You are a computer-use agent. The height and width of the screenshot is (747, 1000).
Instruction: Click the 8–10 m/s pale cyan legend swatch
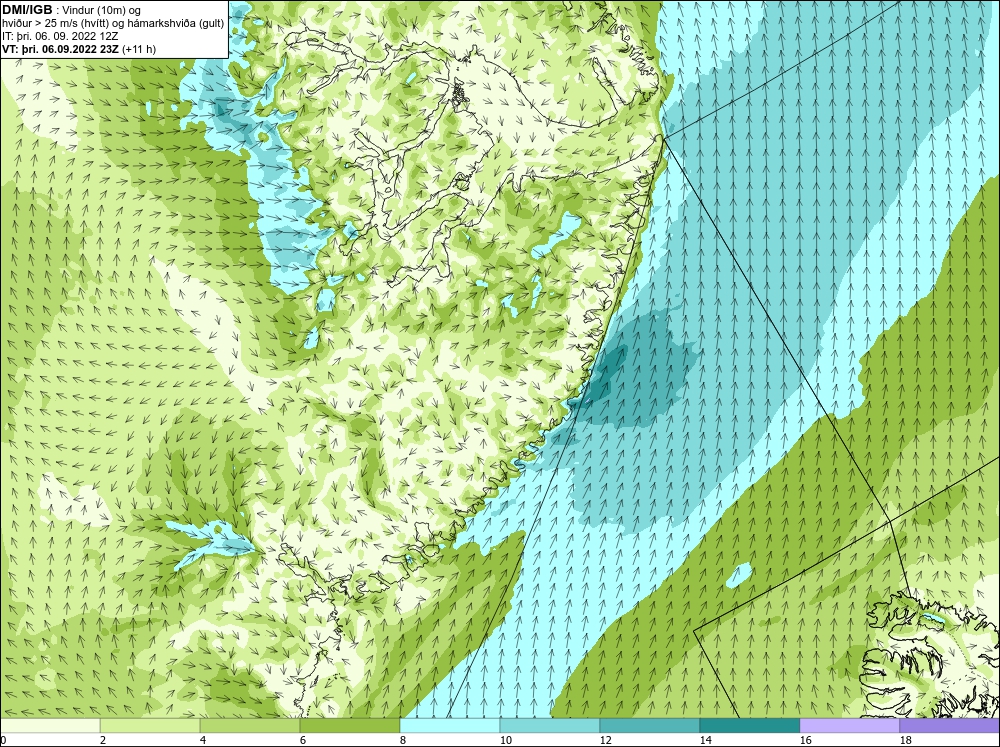coord(450,726)
